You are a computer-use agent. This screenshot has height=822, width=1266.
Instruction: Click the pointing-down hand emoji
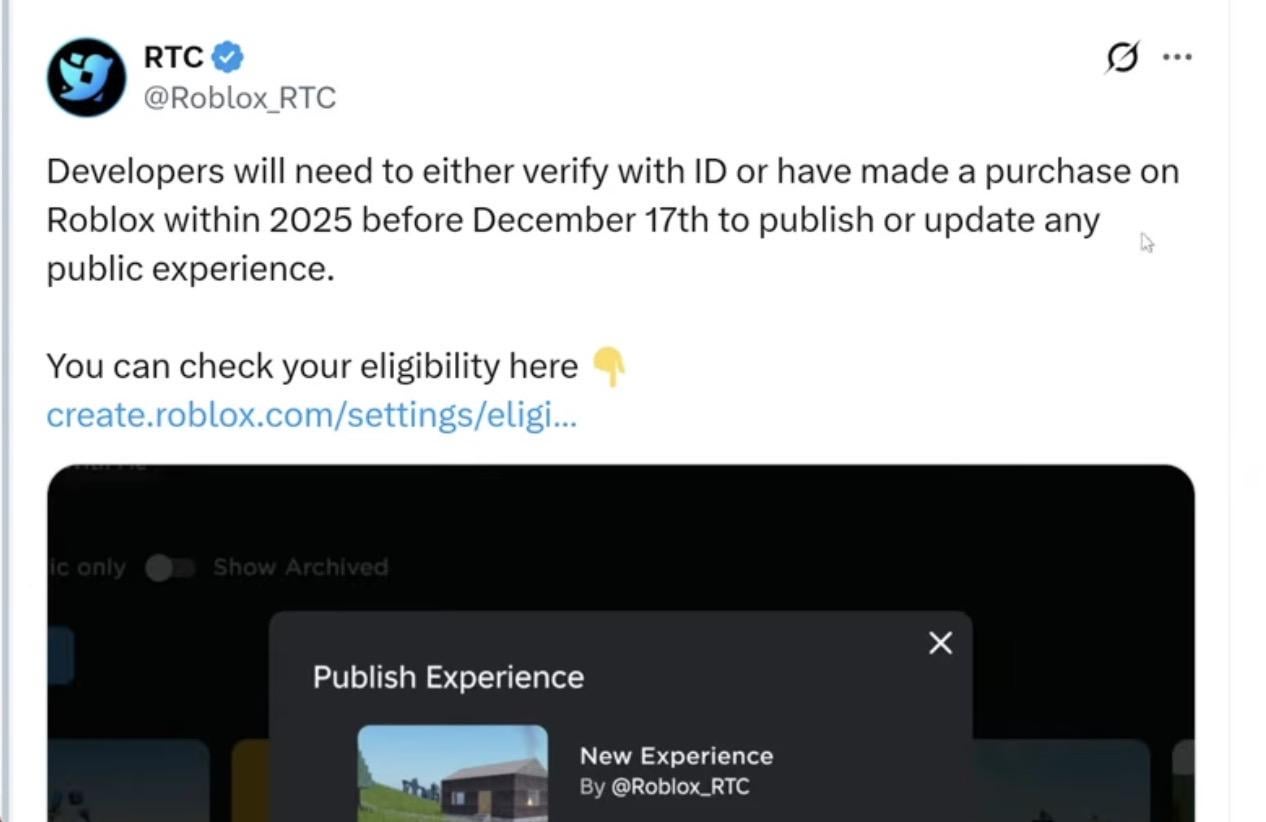pyautogui.click(x=609, y=367)
